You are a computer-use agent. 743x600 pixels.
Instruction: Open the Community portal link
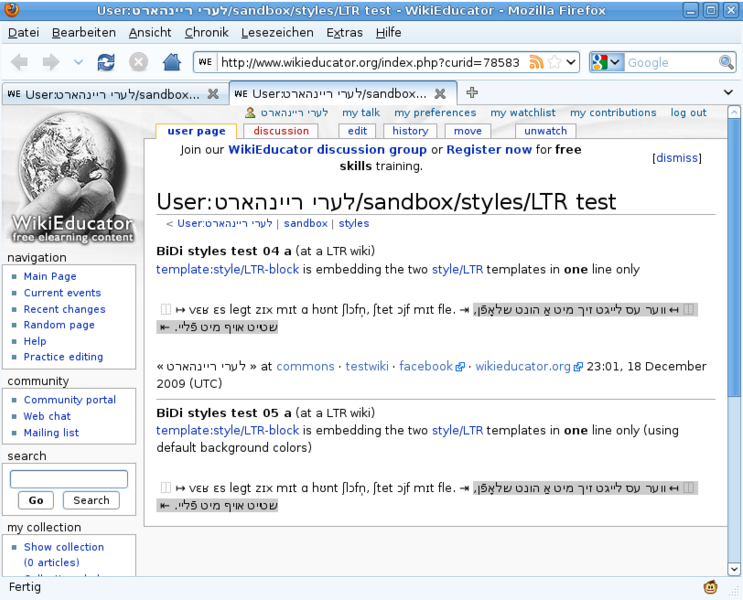pyautogui.click(x=70, y=400)
